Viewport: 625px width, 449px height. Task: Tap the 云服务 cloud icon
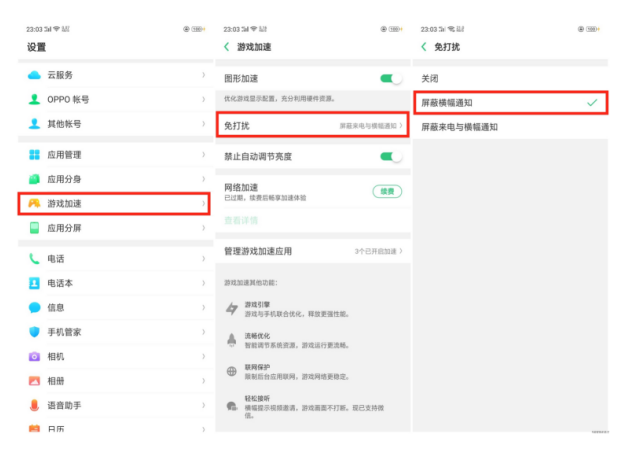(34, 75)
